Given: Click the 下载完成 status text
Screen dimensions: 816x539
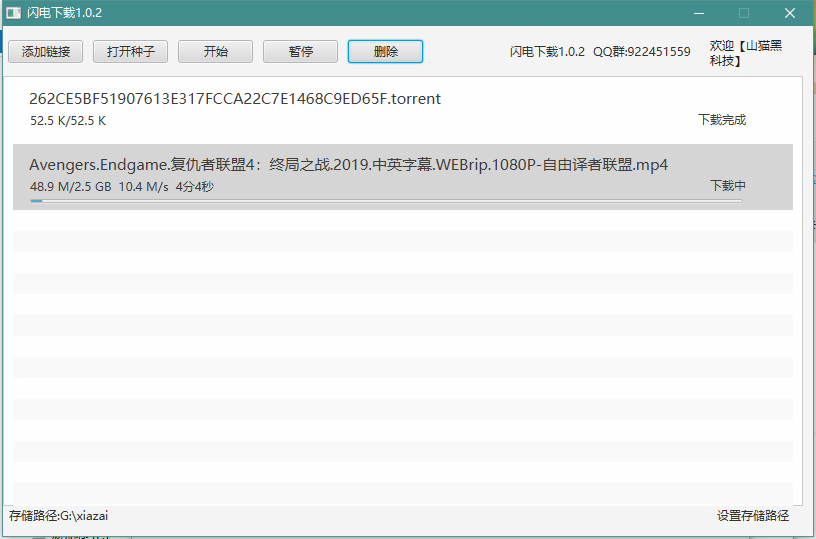Looking at the screenshot, I should 722,120.
